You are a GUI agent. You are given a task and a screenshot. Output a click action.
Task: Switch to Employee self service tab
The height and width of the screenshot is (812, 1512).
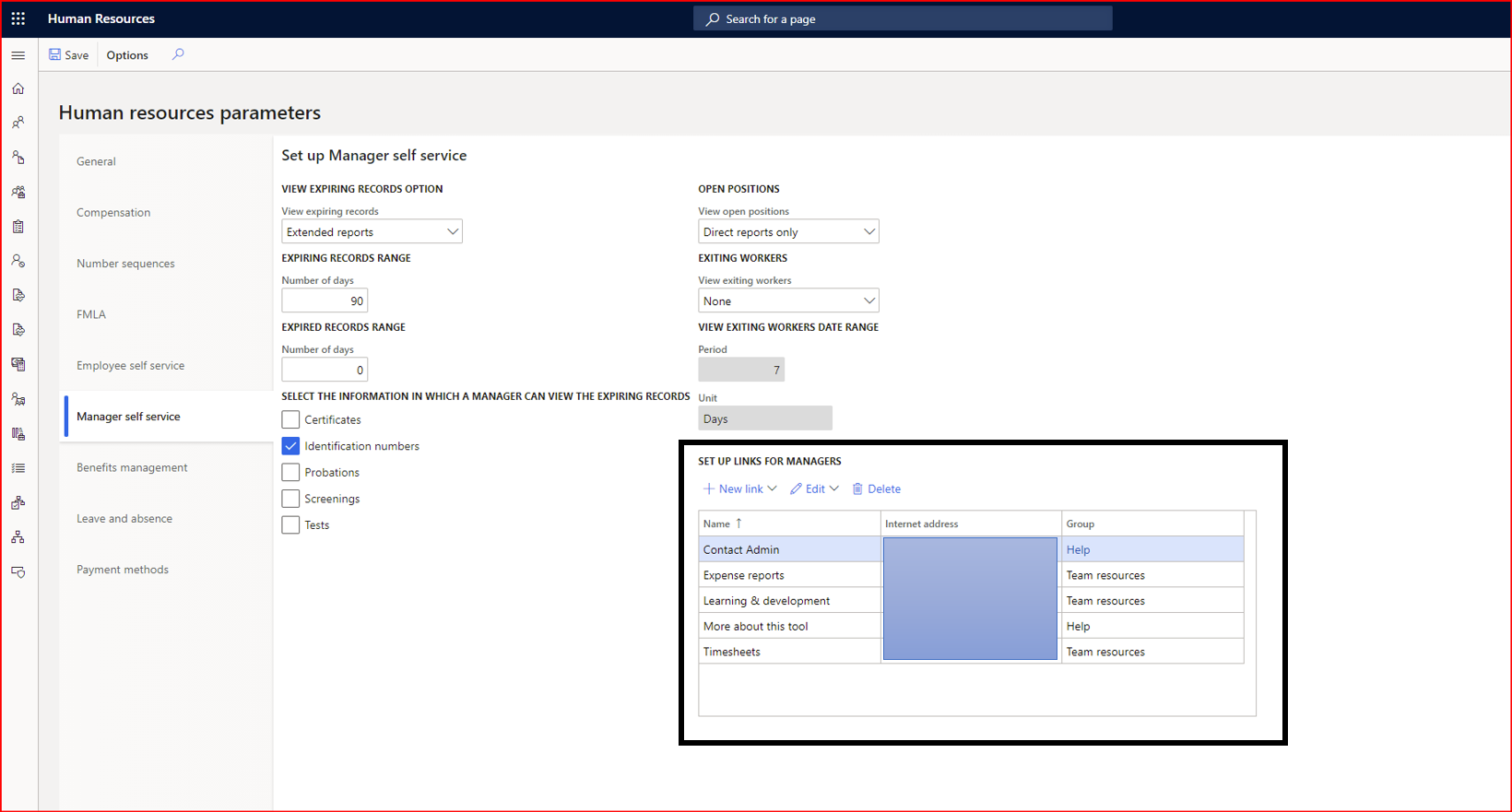(130, 366)
